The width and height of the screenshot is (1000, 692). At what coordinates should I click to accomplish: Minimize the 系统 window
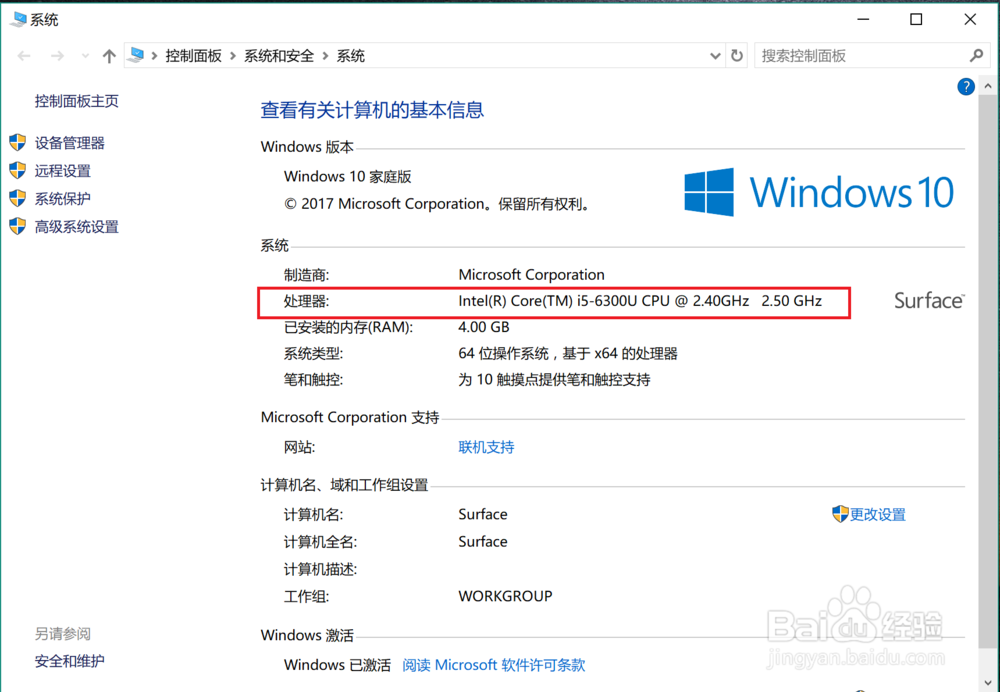pos(864,20)
